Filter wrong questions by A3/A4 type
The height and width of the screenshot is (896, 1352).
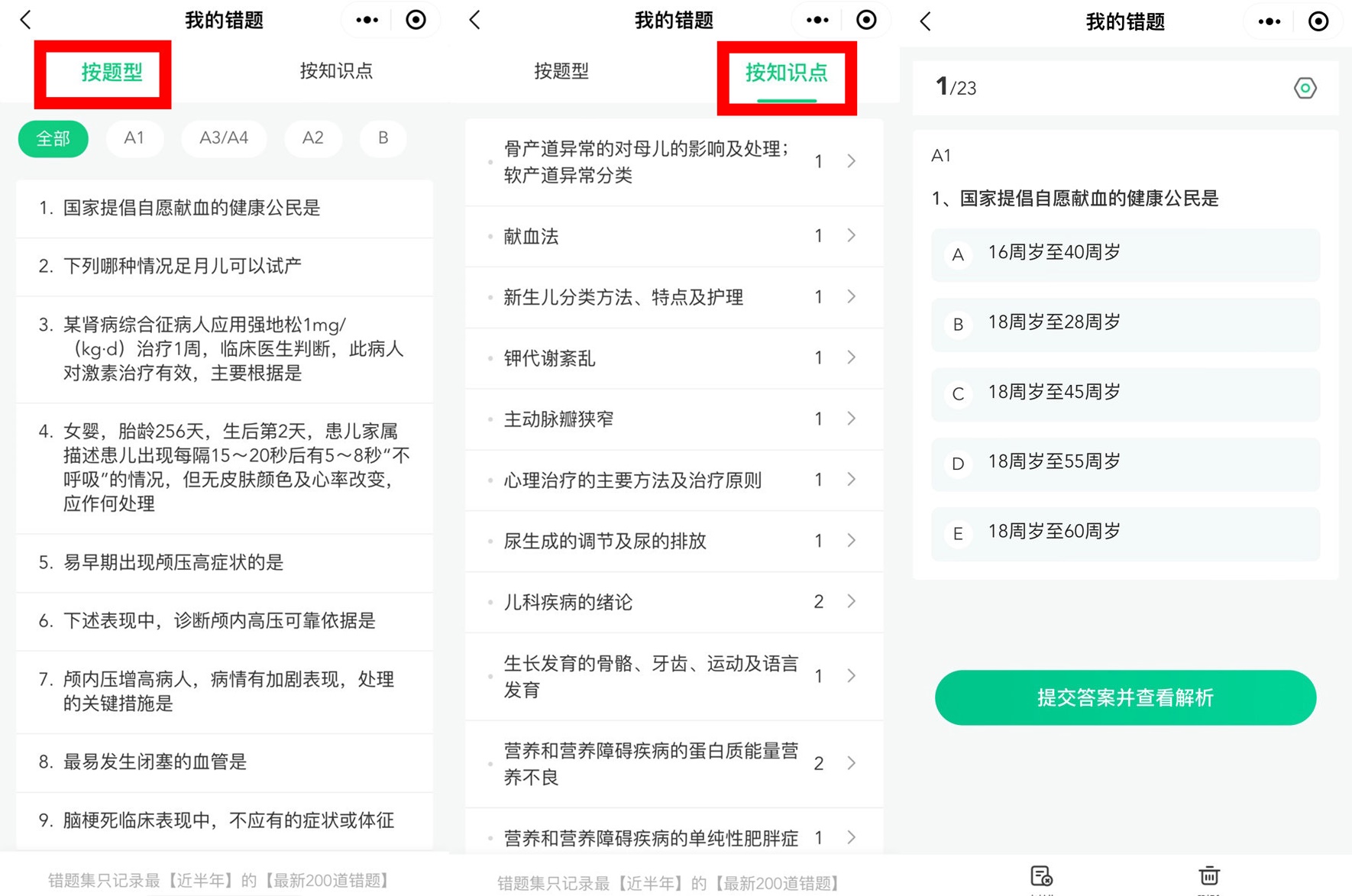click(224, 138)
